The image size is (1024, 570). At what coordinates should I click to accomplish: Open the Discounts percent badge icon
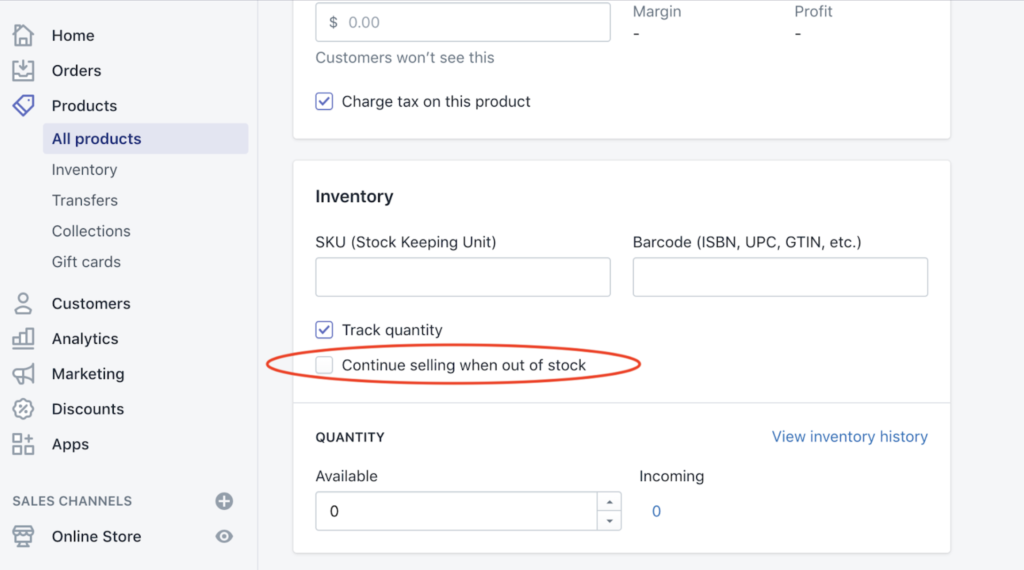coord(23,409)
